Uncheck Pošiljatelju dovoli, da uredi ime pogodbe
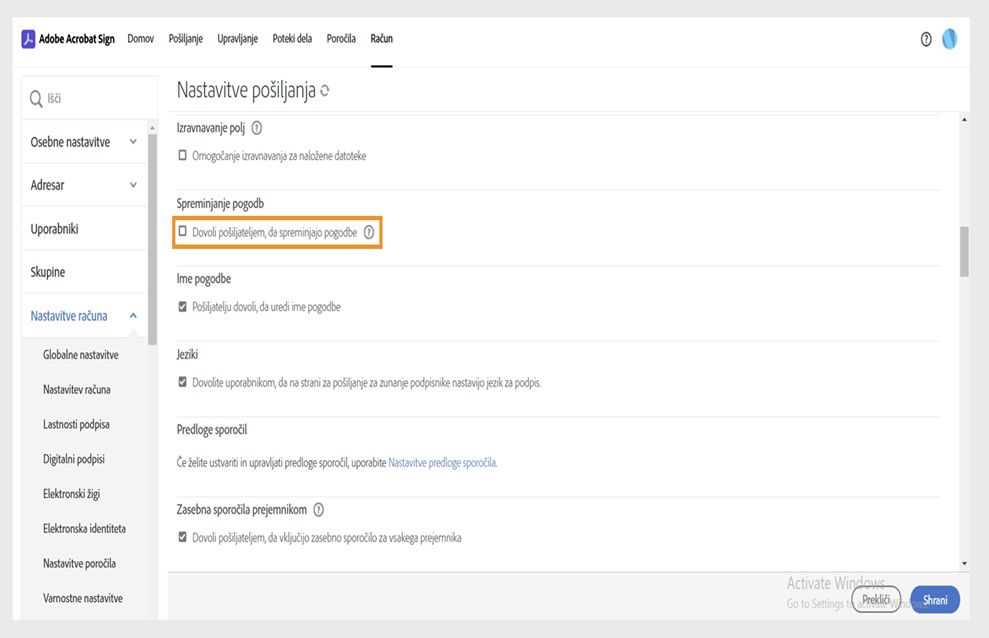Screen dimensions: 989x638 tap(182, 307)
